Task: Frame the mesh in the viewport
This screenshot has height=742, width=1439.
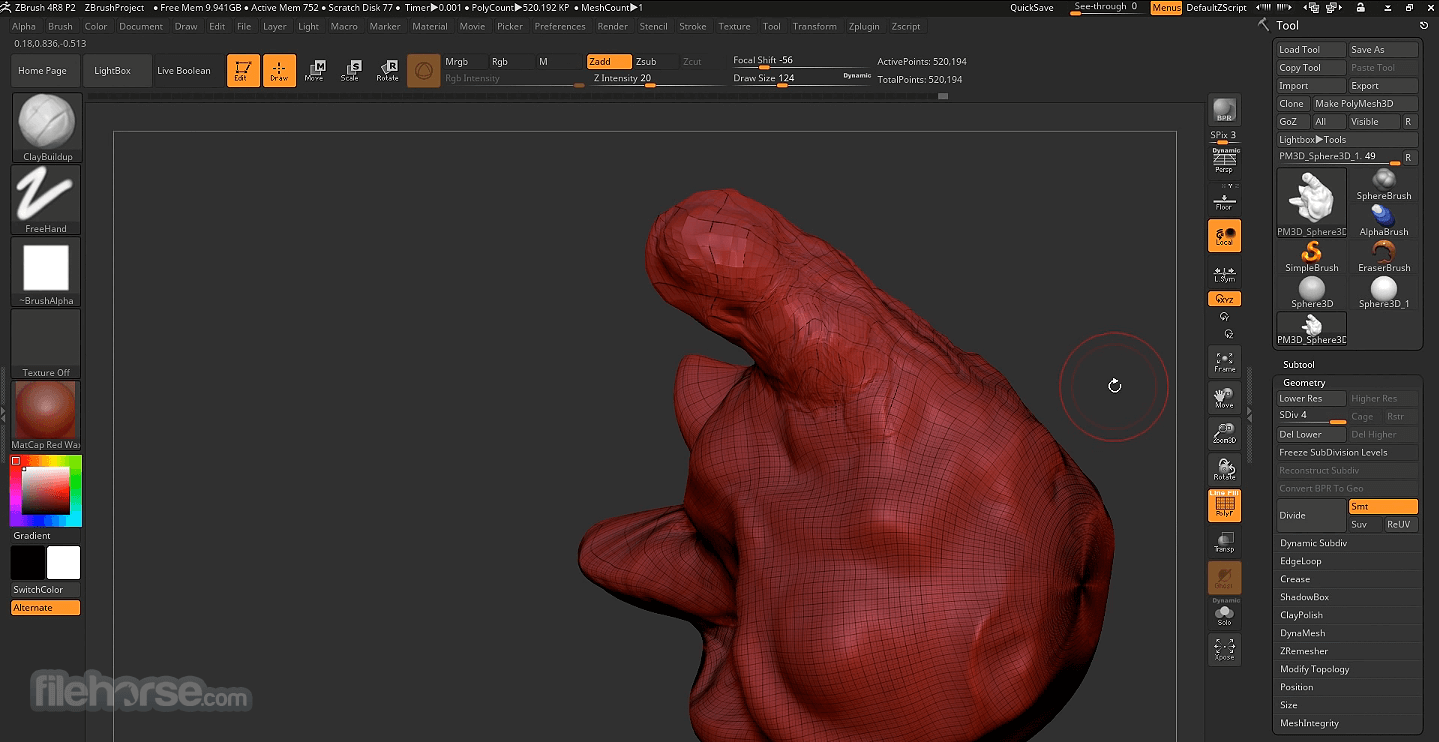Action: coord(1224,362)
